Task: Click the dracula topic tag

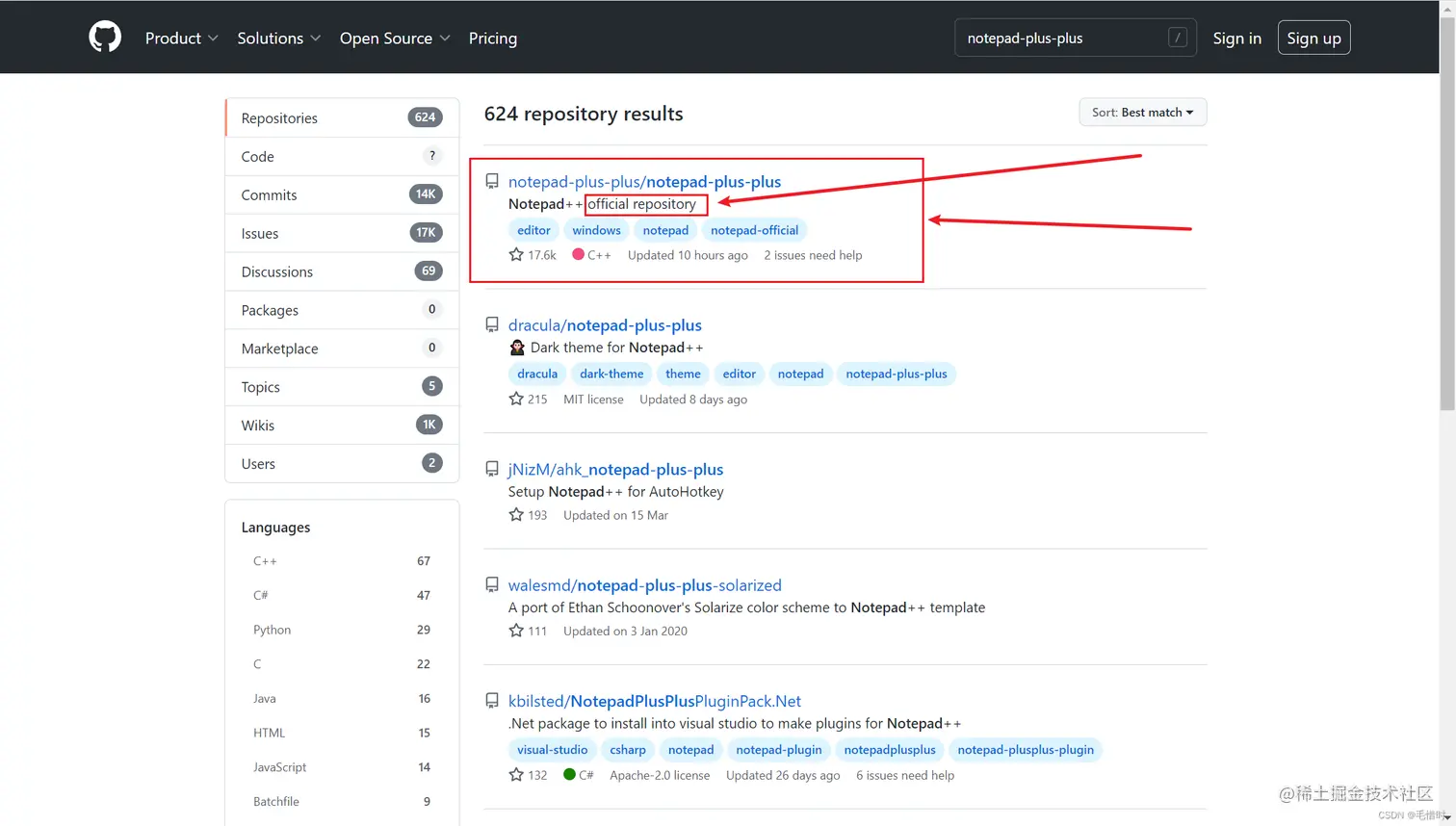Action: [x=537, y=374]
